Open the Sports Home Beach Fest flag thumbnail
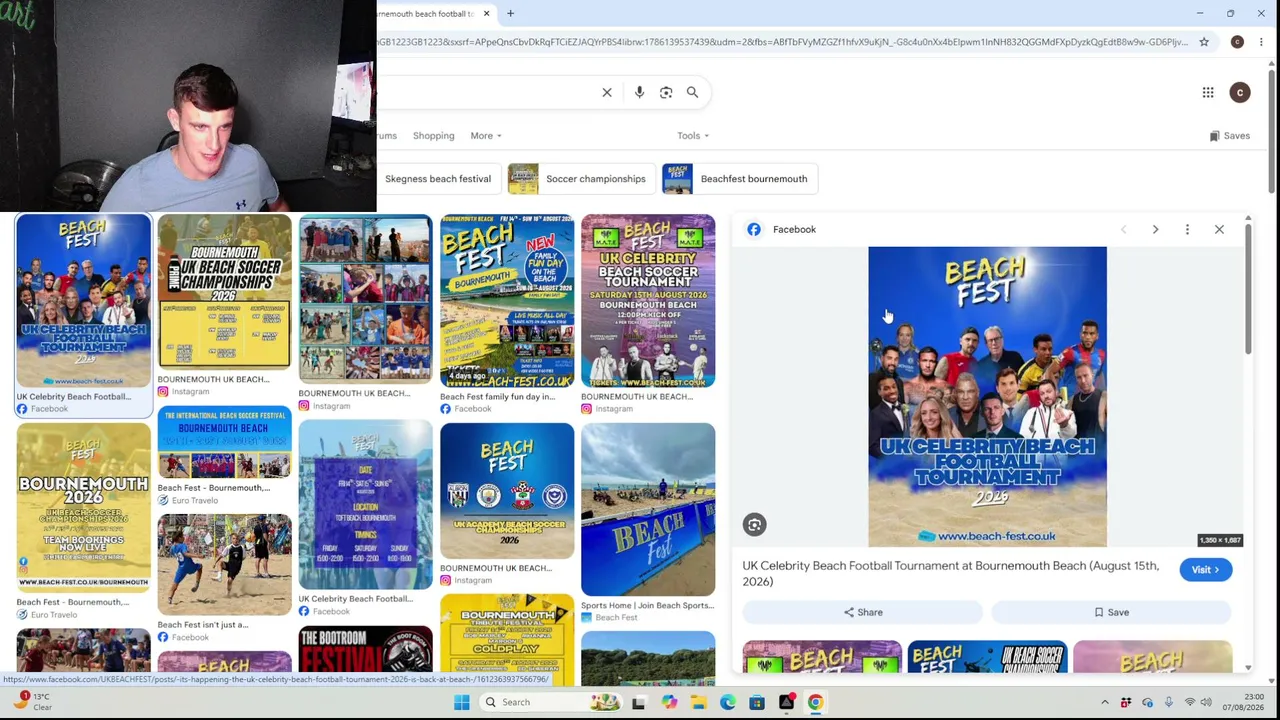 [x=648, y=510]
